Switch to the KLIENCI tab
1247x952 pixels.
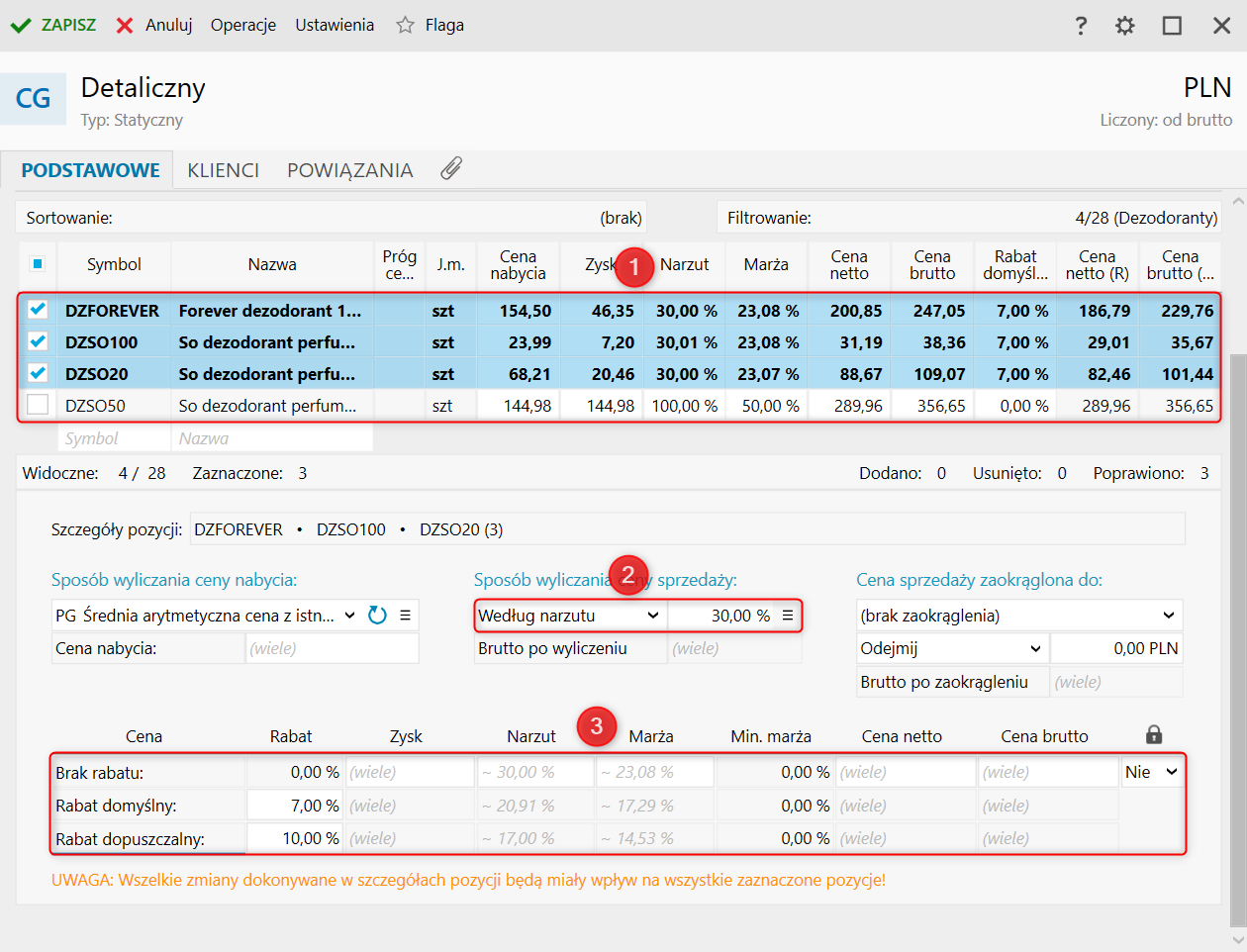point(223,170)
